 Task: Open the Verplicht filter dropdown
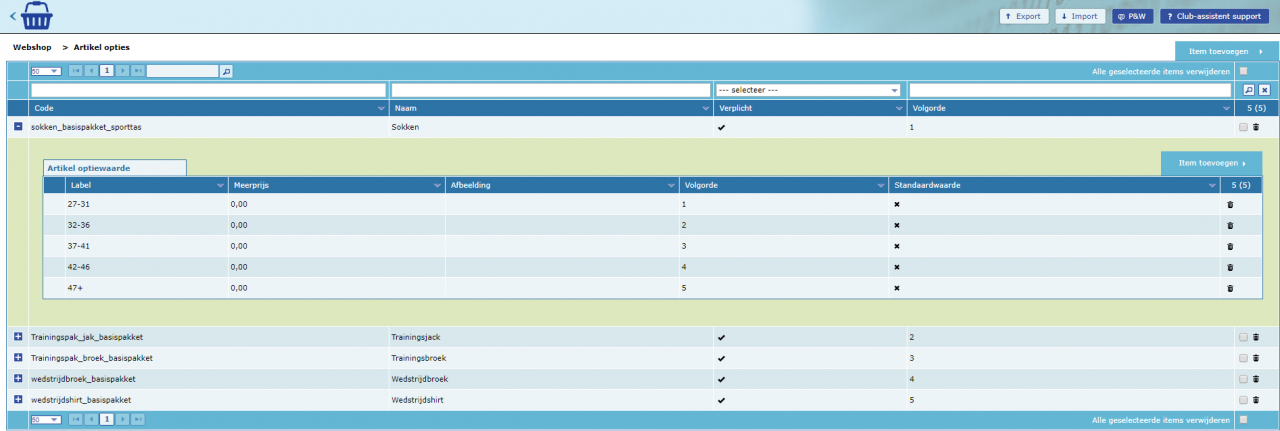tap(807, 90)
